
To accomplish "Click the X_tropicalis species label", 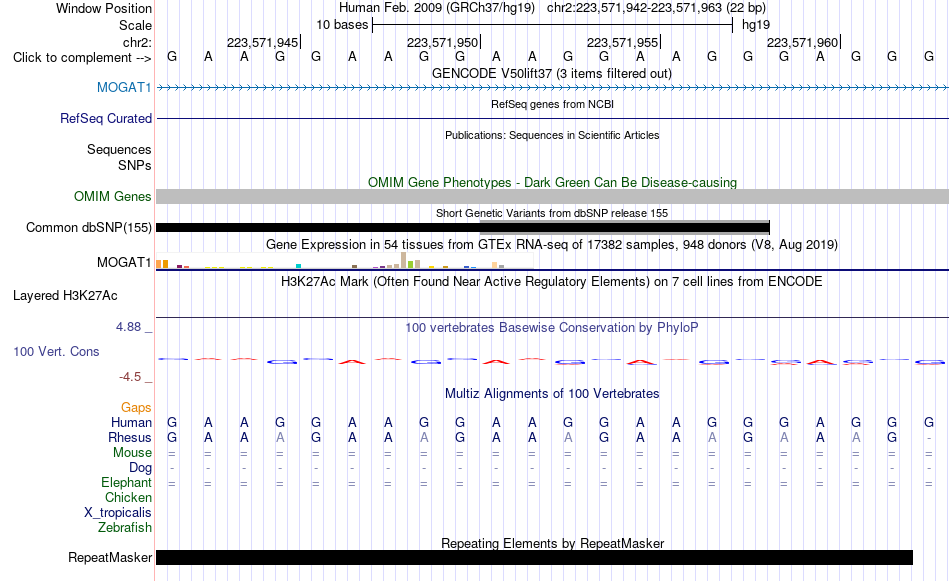I will pos(118,513).
